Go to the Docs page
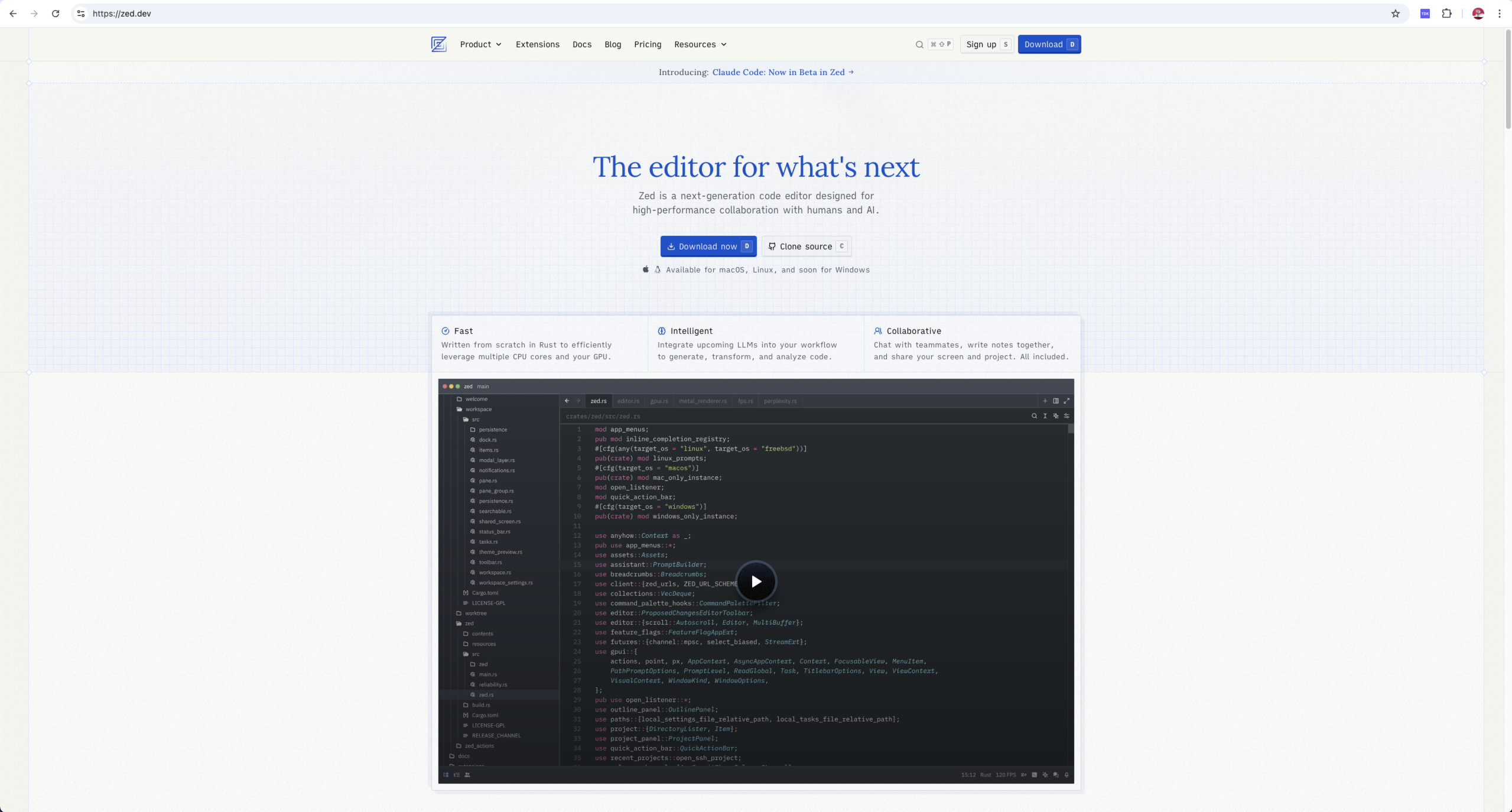 (581, 44)
